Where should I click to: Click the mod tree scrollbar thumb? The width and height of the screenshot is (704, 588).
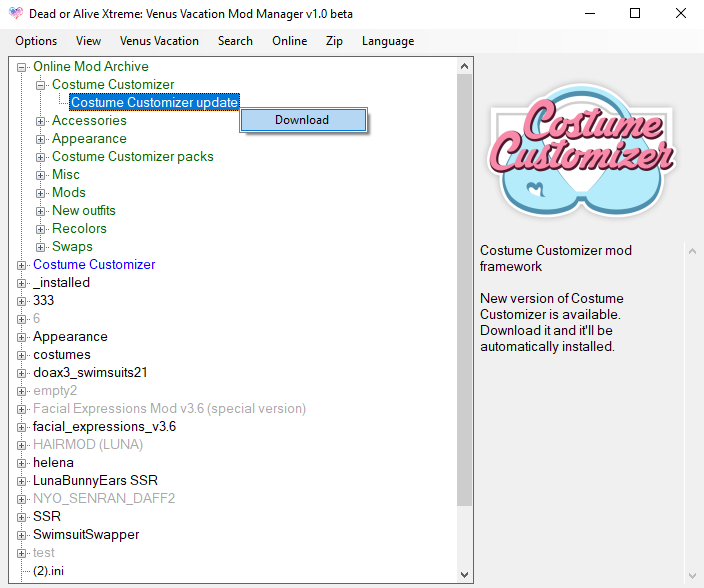click(465, 290)
